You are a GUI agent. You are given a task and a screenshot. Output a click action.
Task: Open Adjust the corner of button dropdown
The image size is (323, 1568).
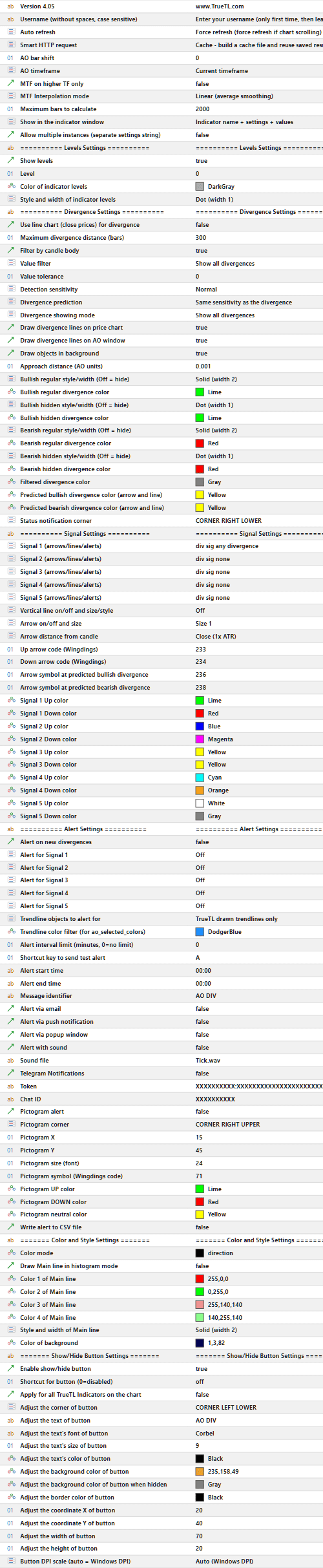(226, 1408)
